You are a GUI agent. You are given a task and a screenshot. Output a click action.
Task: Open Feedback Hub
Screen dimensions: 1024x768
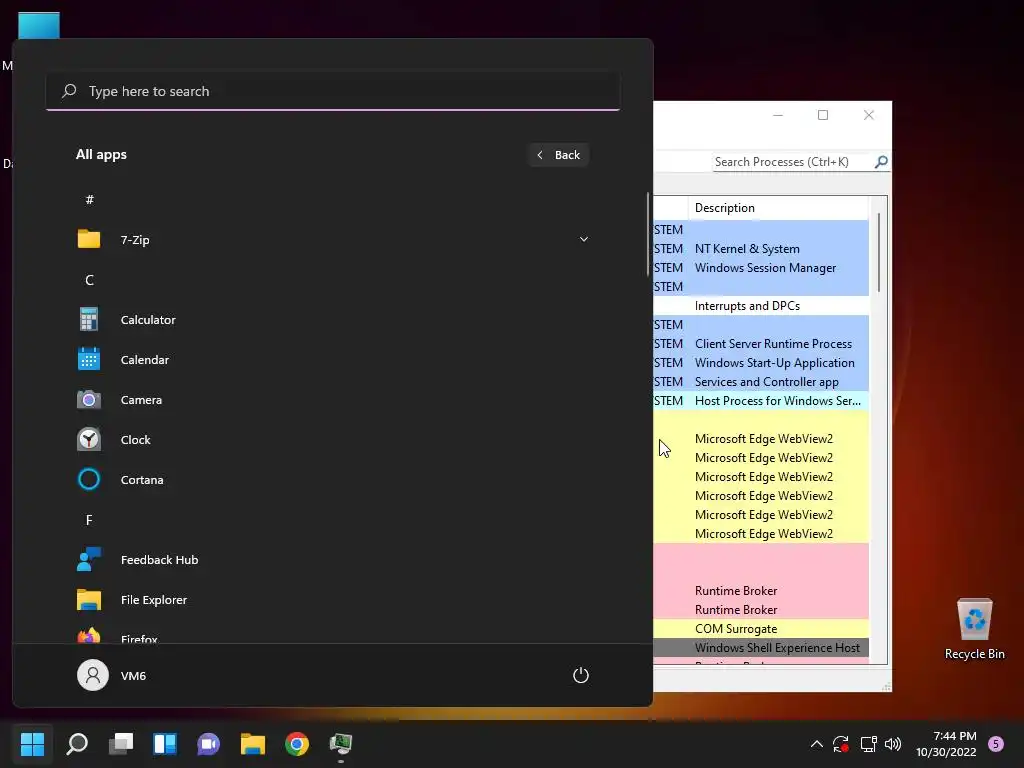332,560
